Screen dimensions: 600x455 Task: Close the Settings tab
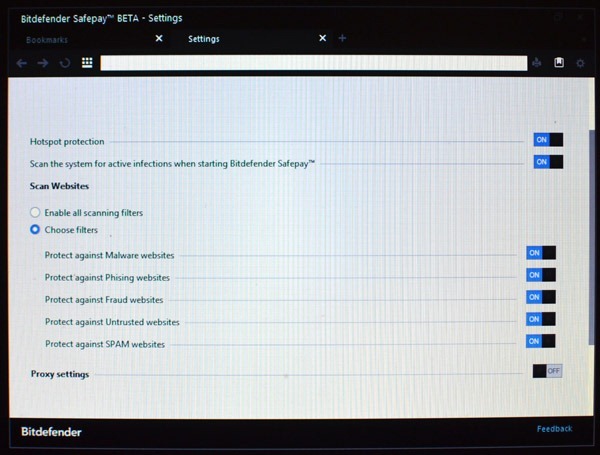pyautogui.click(x=323, y=38)
